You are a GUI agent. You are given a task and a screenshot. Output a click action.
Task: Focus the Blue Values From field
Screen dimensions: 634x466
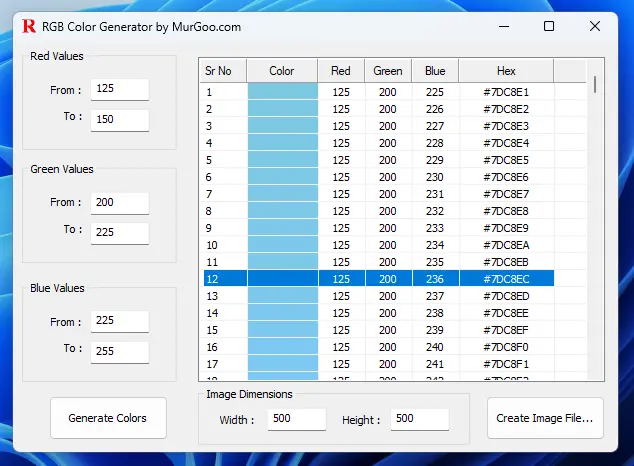click(120, 321)
